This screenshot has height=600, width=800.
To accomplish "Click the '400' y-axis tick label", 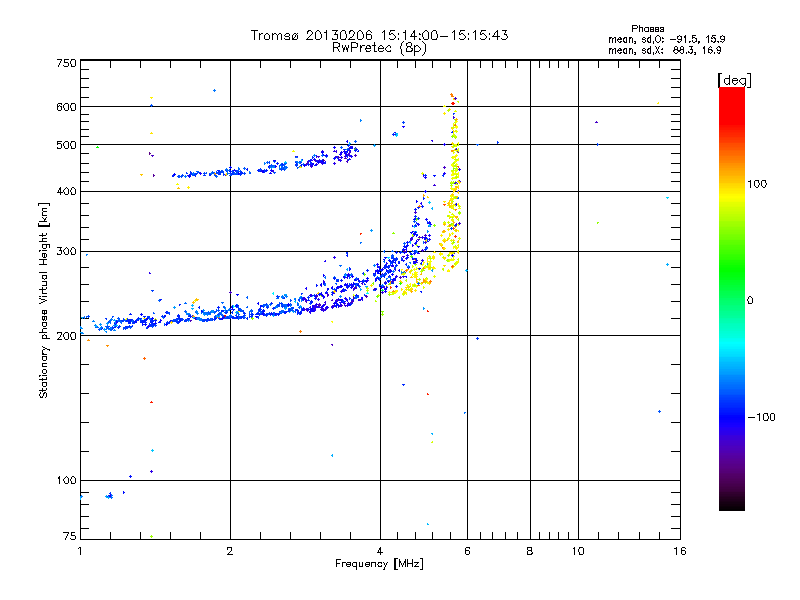I will coord(66,191).
